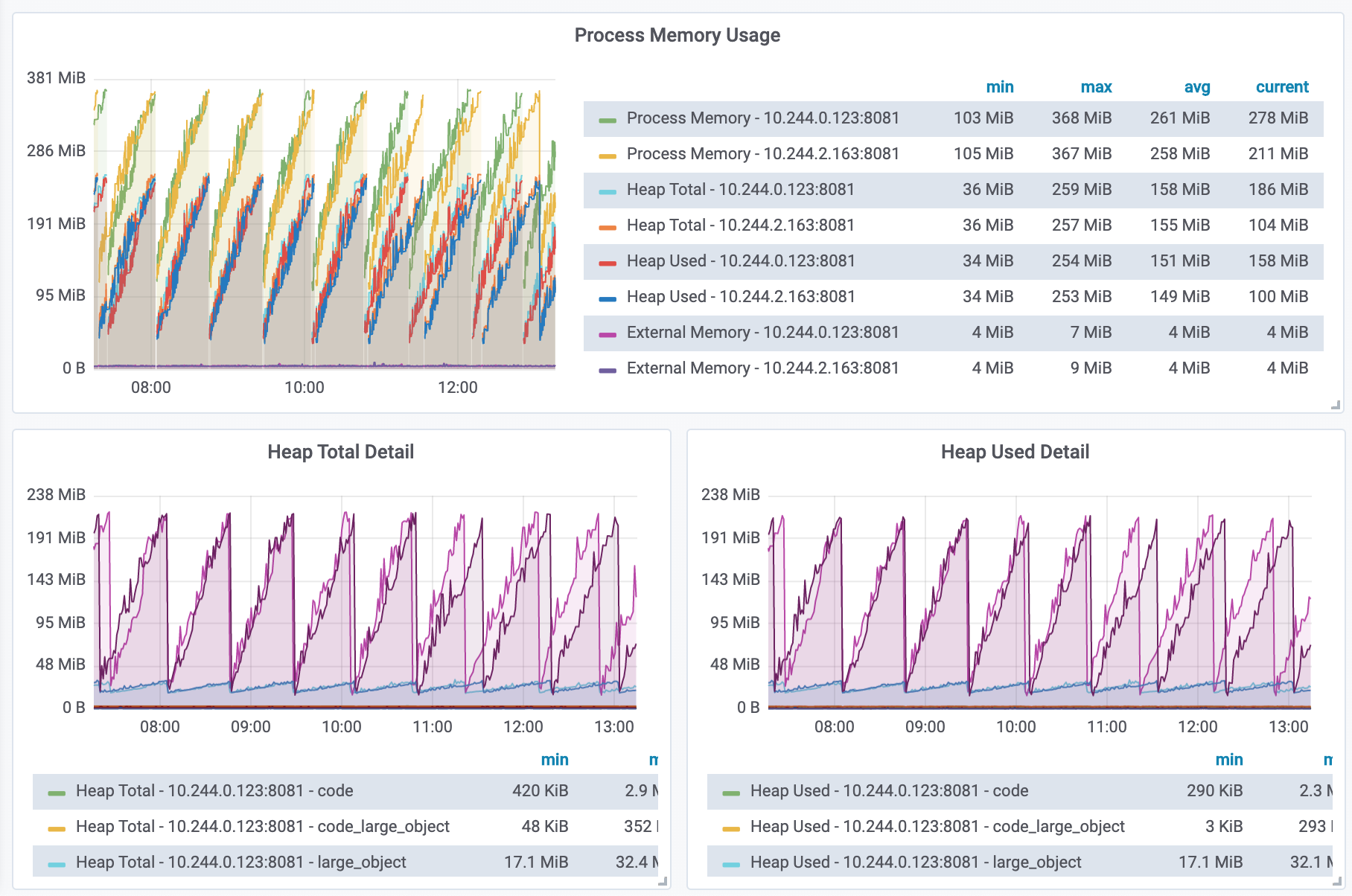Image resolution: width=1352 pixels, height=896 pixels.
Task: Sort the Process Memory legend by min
Action: pyautogui.click(x=999, y=87)
